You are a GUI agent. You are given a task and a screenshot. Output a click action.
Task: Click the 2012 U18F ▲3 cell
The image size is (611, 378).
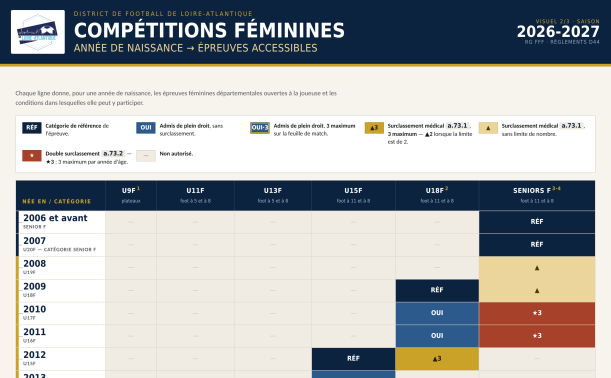click(x=437, y=359)
